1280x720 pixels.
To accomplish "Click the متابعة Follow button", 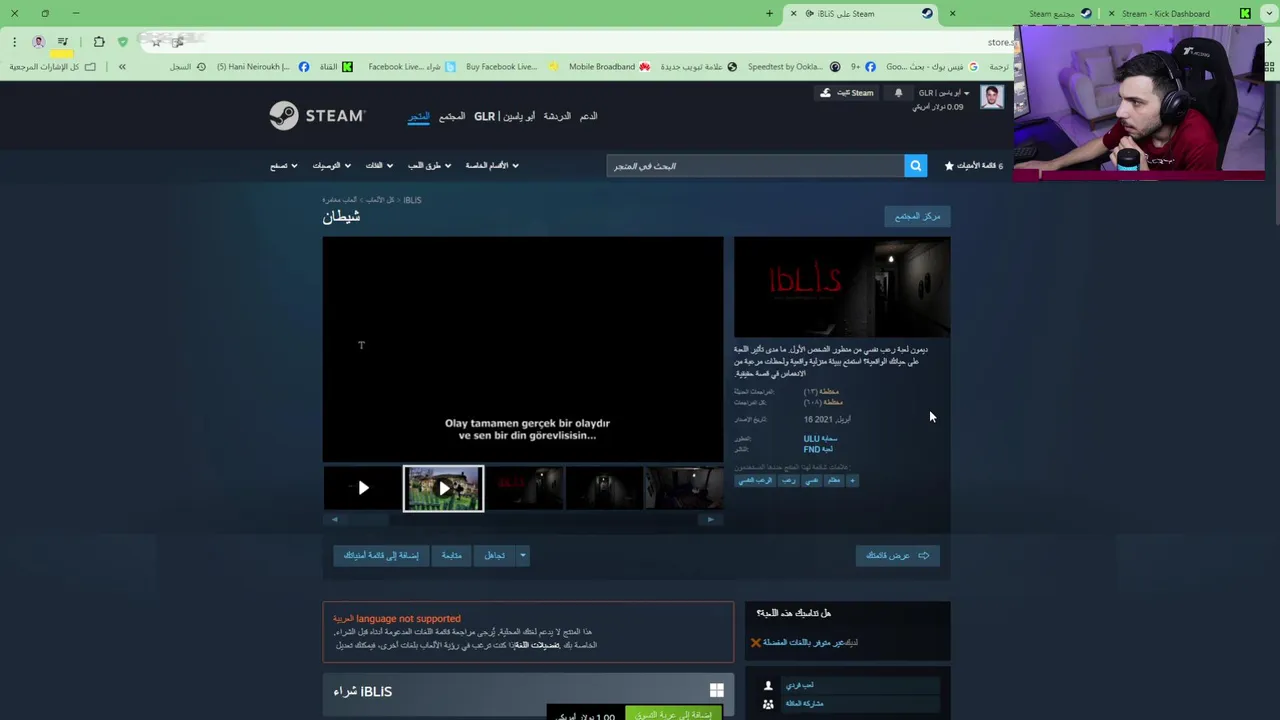I will tap(452, 555).
